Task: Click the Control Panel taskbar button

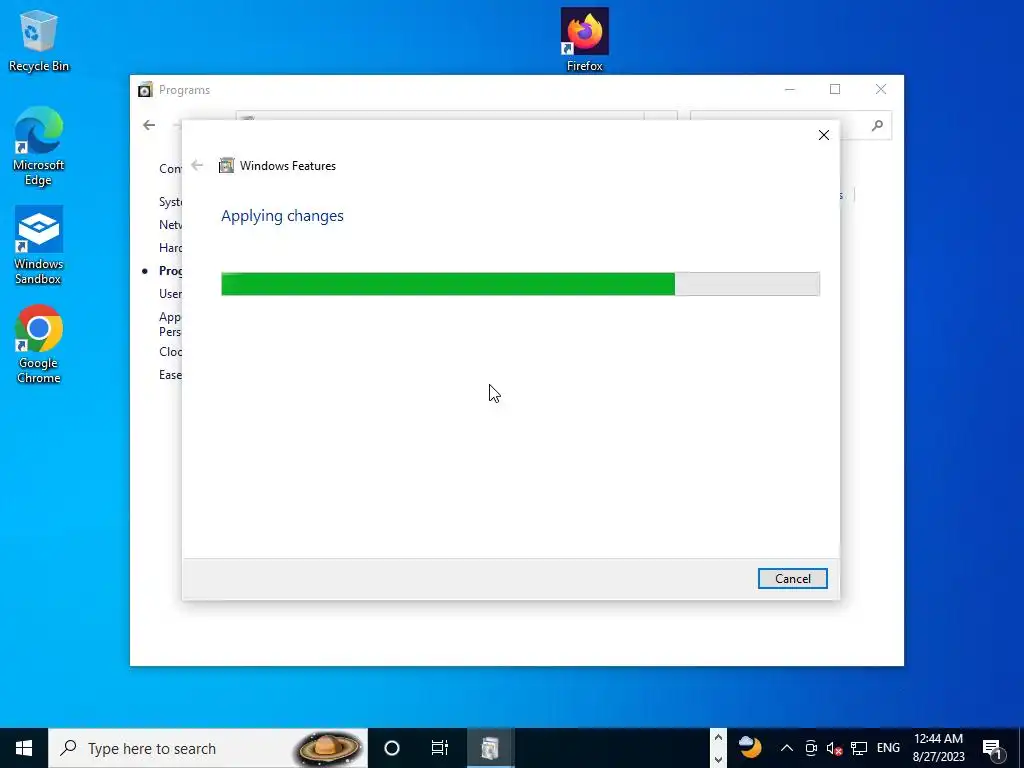Action: click(x=490, y=748)
